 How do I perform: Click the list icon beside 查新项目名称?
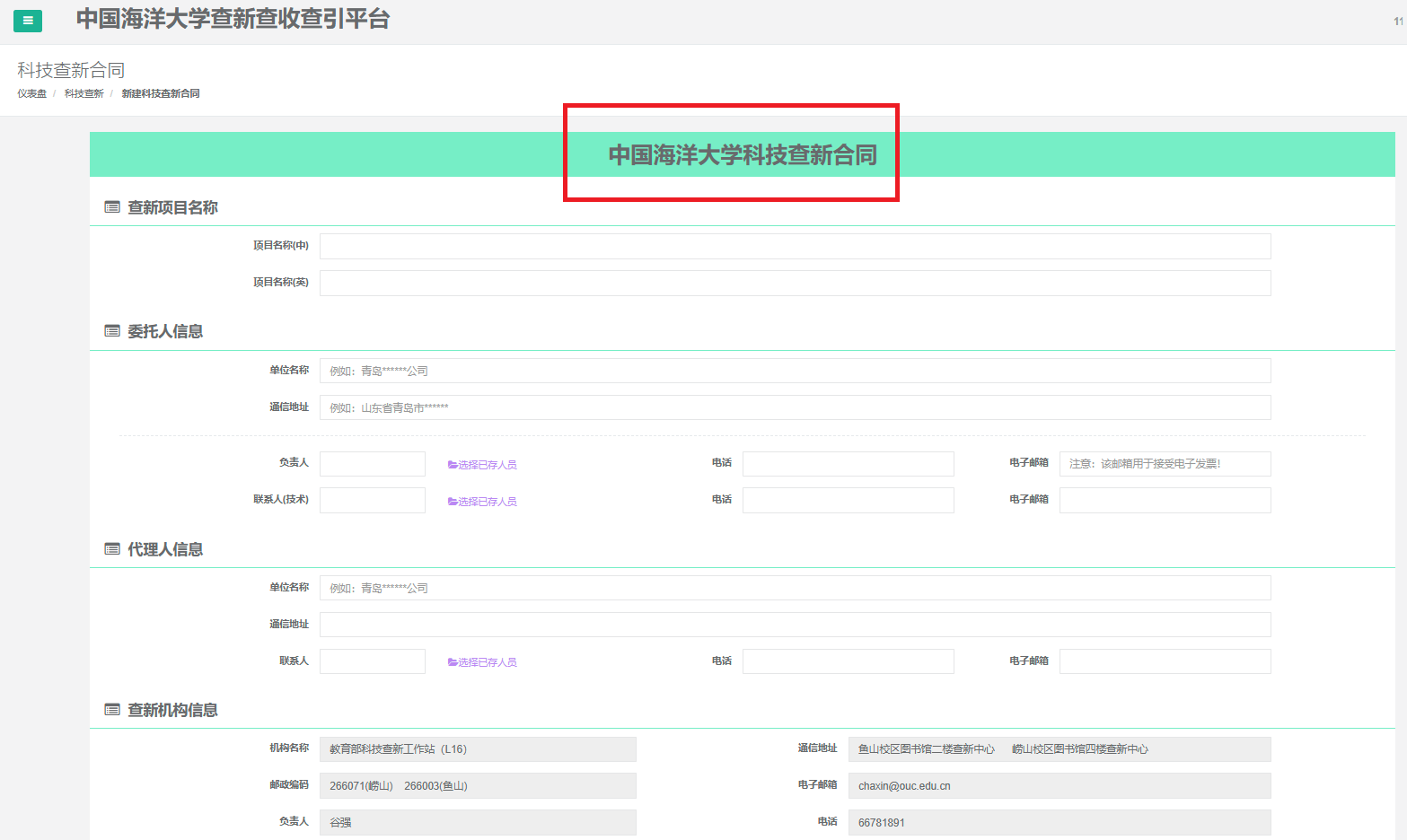112,207
